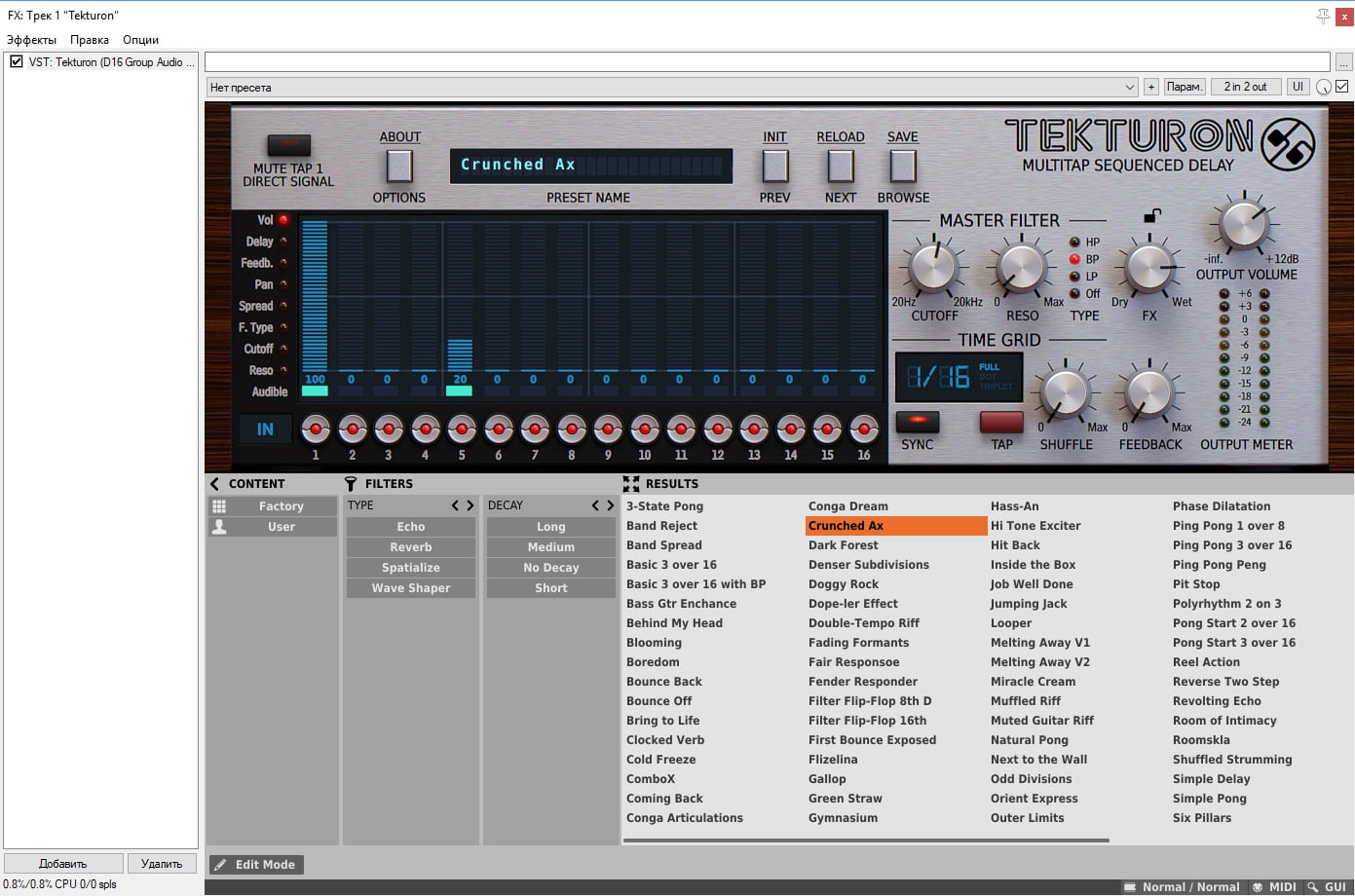The width and height of the screenshot is (1355, 896).
Task: Toggle tap 10 button below the sequencer
Action: pos(644,429)
